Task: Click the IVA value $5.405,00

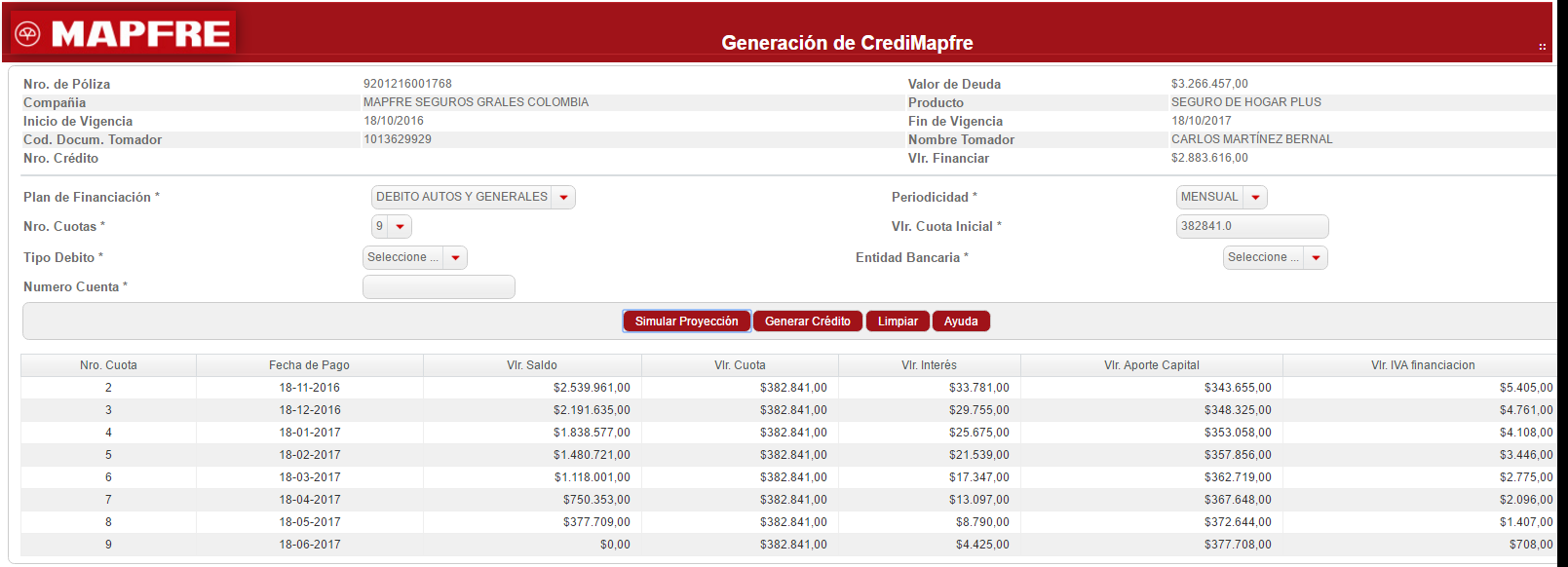Action: coord(1526,388)
